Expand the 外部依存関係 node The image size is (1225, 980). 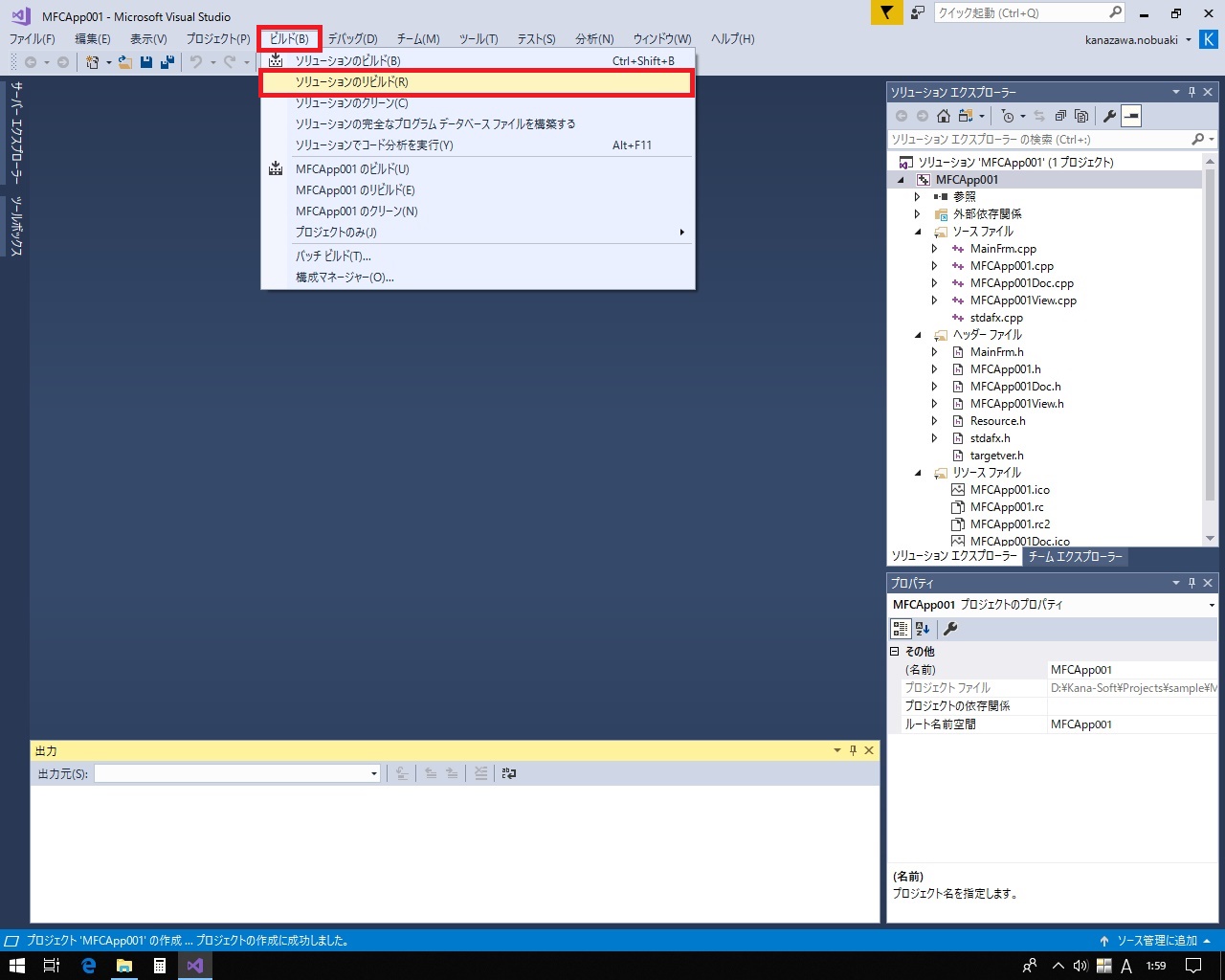tap(917, 213)
